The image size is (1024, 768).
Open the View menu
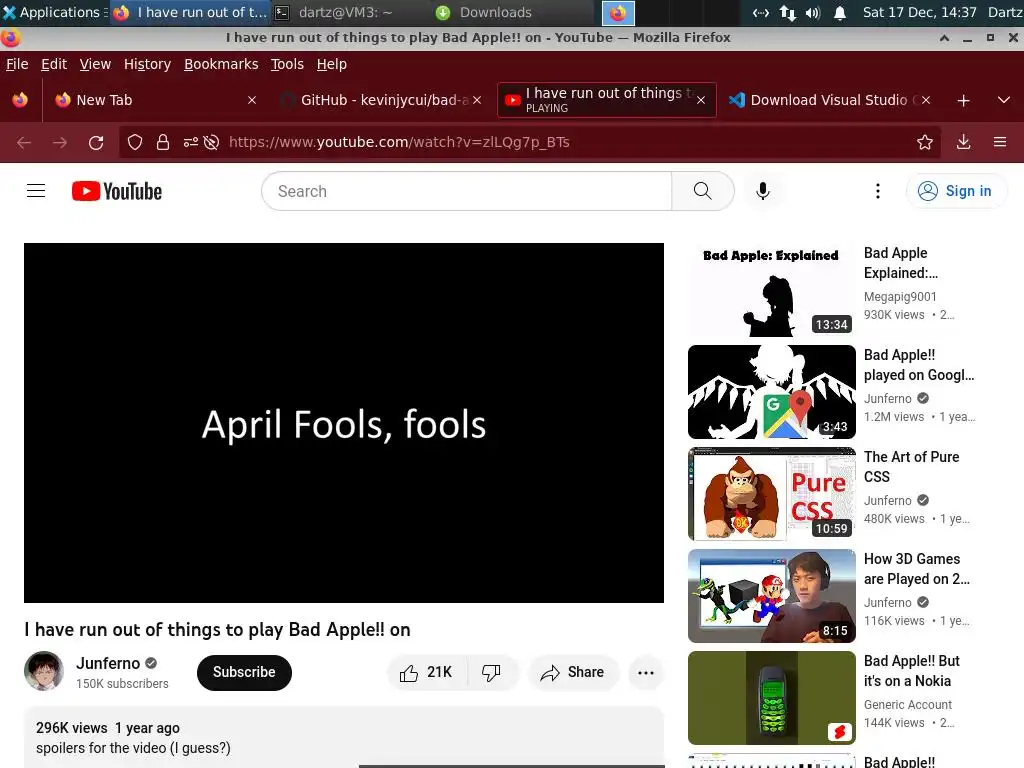(95, 64)
